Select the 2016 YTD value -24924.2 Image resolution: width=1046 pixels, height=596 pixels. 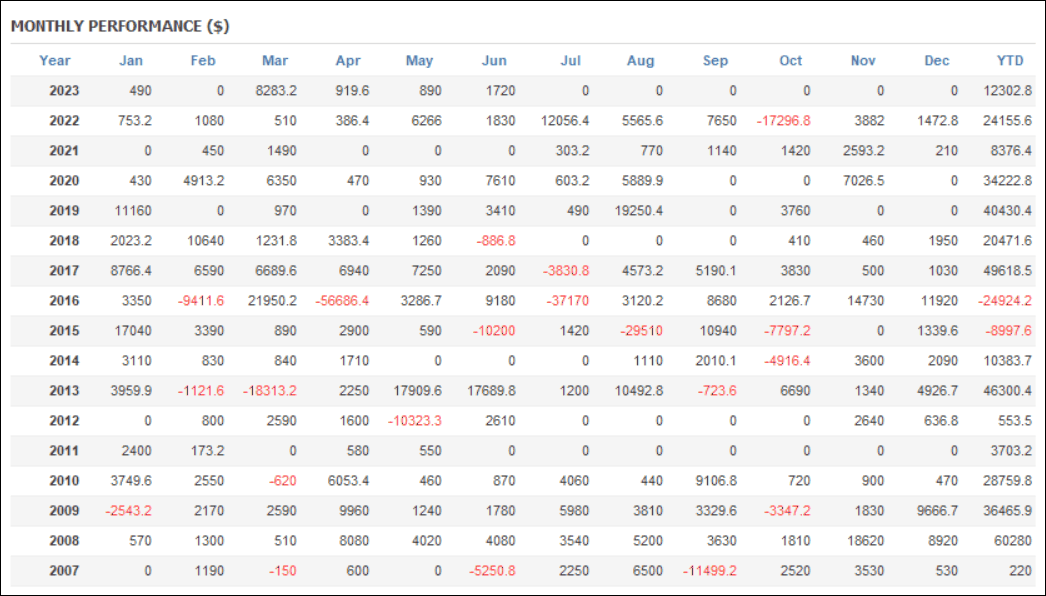[1005, 301]
